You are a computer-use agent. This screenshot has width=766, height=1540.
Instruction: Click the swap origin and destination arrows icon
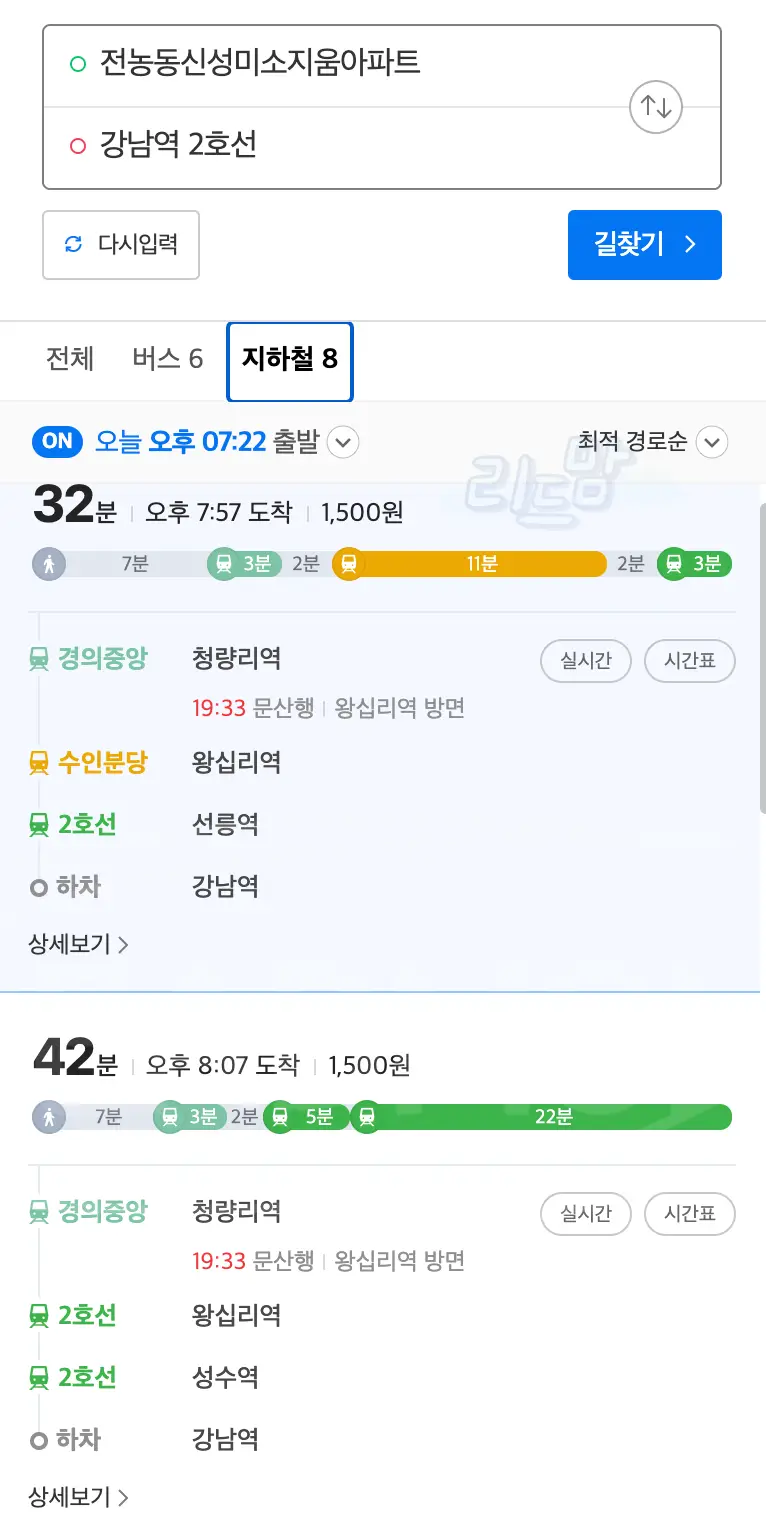(655, 106)
